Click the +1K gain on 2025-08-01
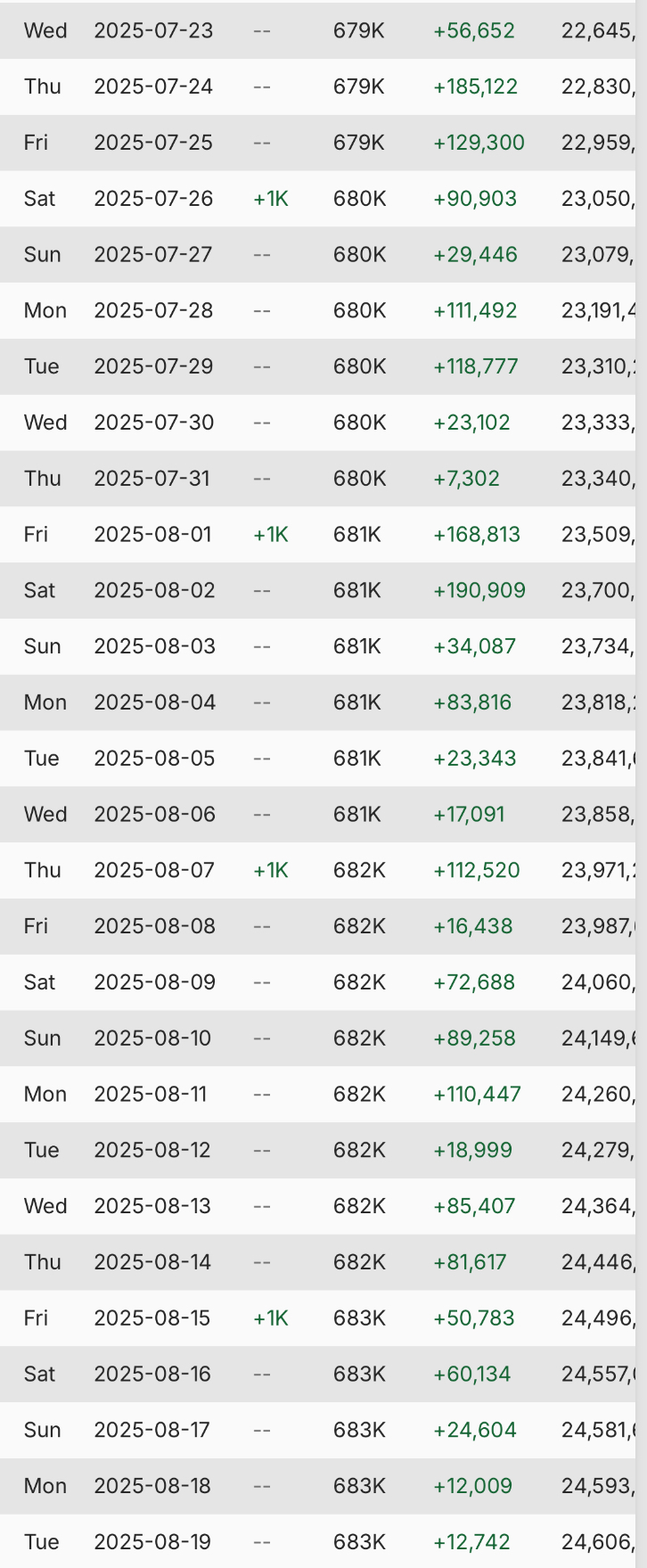 [271, 534]
